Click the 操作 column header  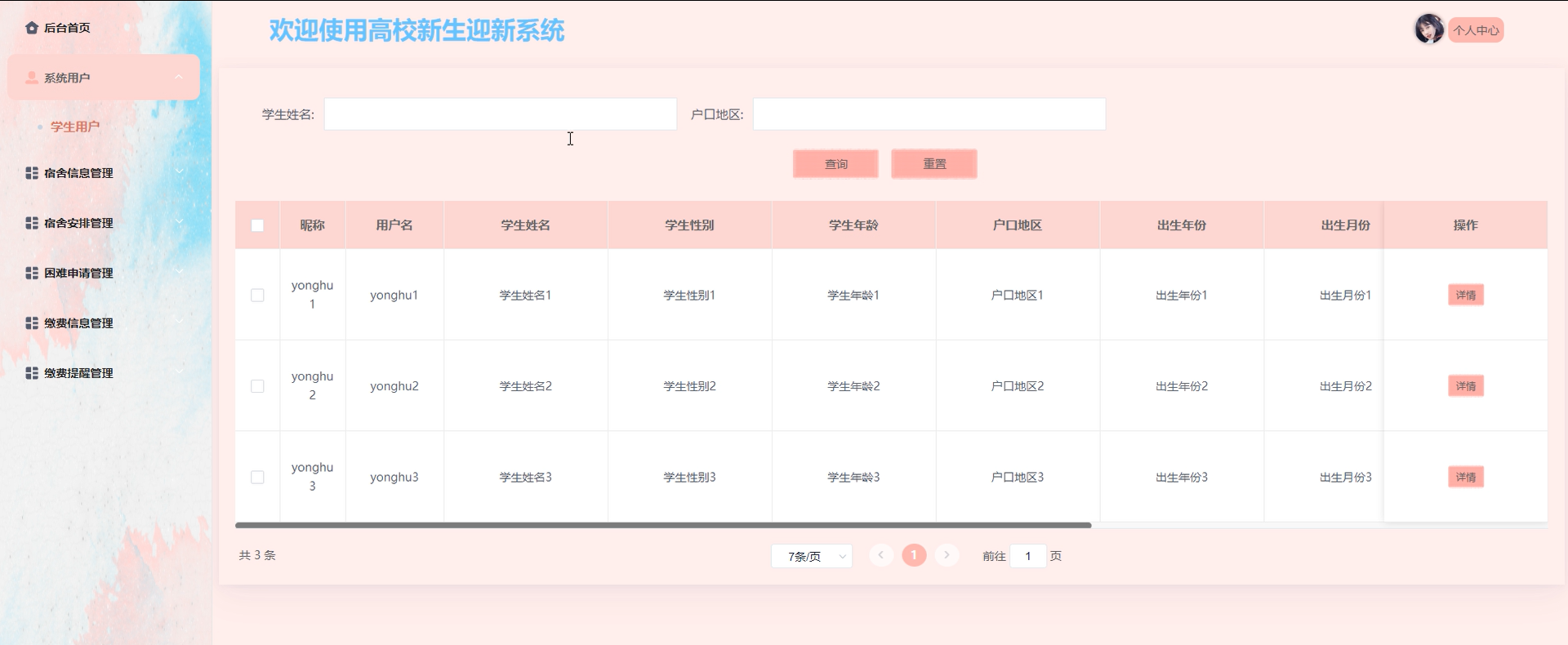(1466, 225)
